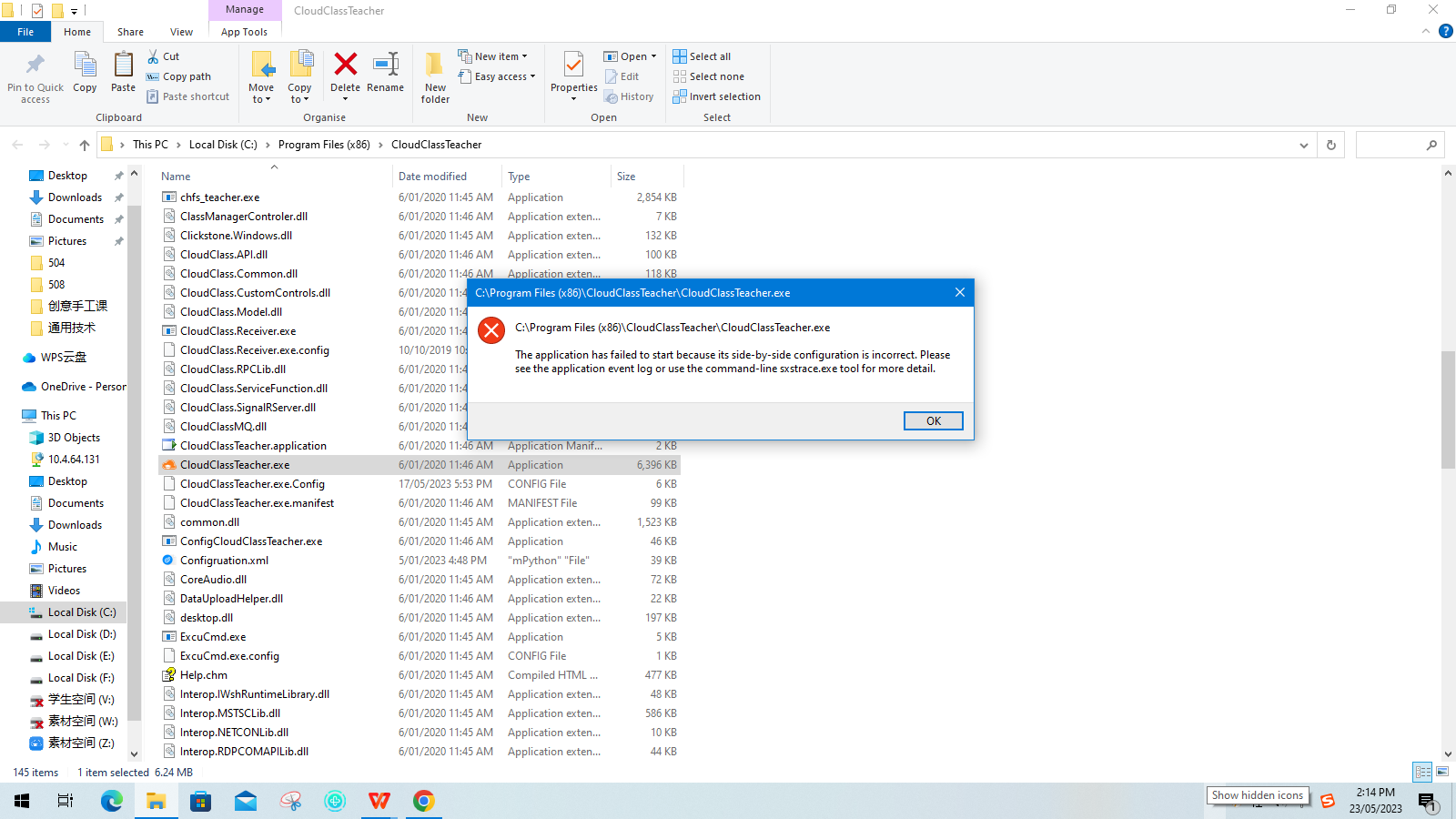The height and width of the screenshot is (819, 1456).
Task: Close the side-by-side error dialog
Action: 959,292
